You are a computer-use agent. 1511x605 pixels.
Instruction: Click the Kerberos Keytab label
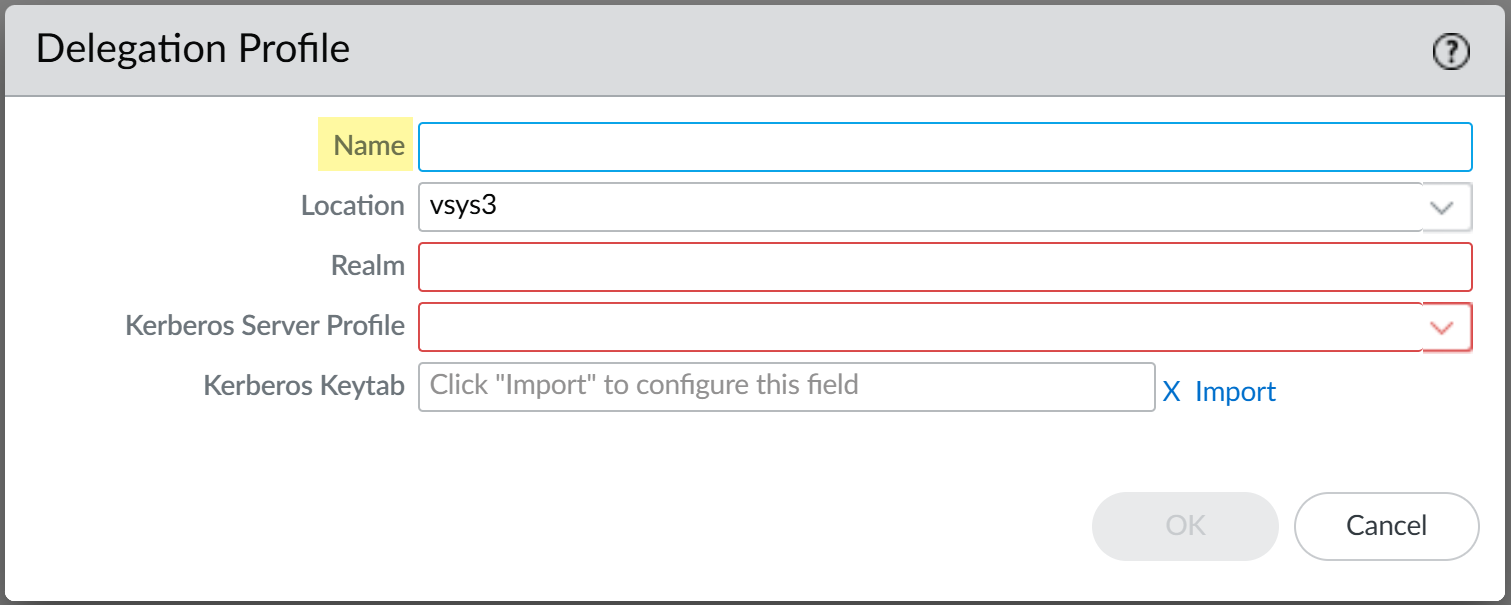click(304, 386)
